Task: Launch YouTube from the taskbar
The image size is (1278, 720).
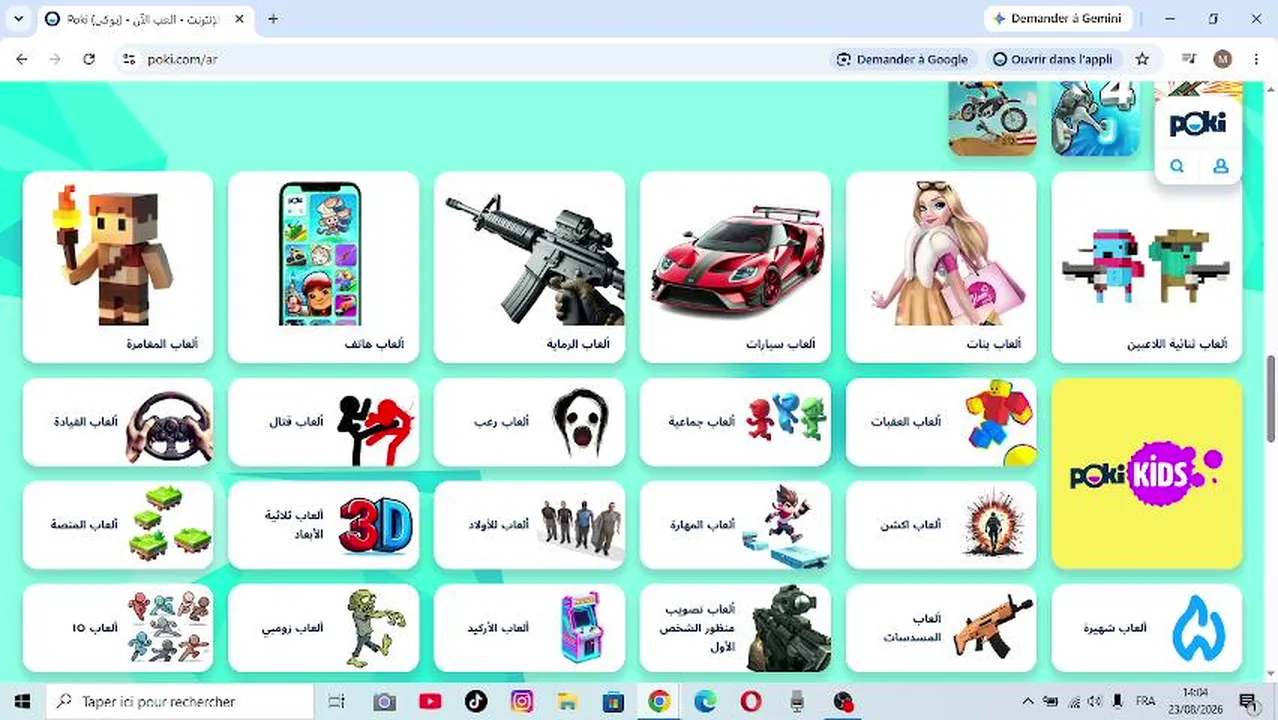Action: [x=430, y=701]
